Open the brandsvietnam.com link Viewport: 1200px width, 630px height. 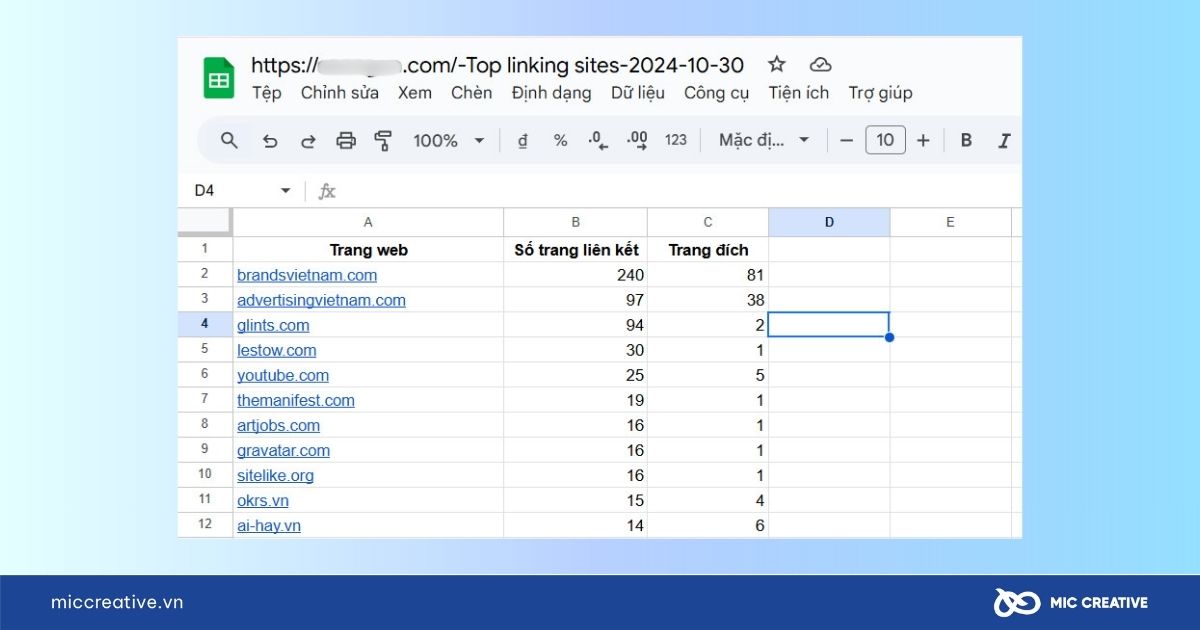307,275
